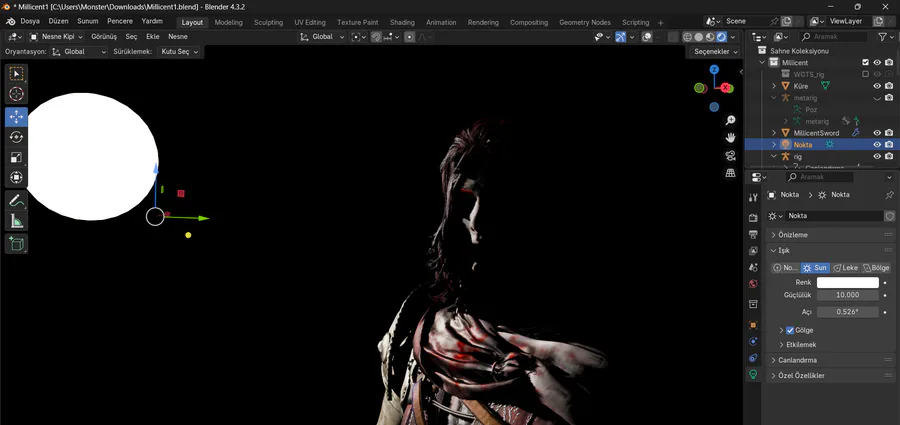The image size is (900, 425).
Task: Open the Nesne Kipi mode dropdown
Action: 56,37
